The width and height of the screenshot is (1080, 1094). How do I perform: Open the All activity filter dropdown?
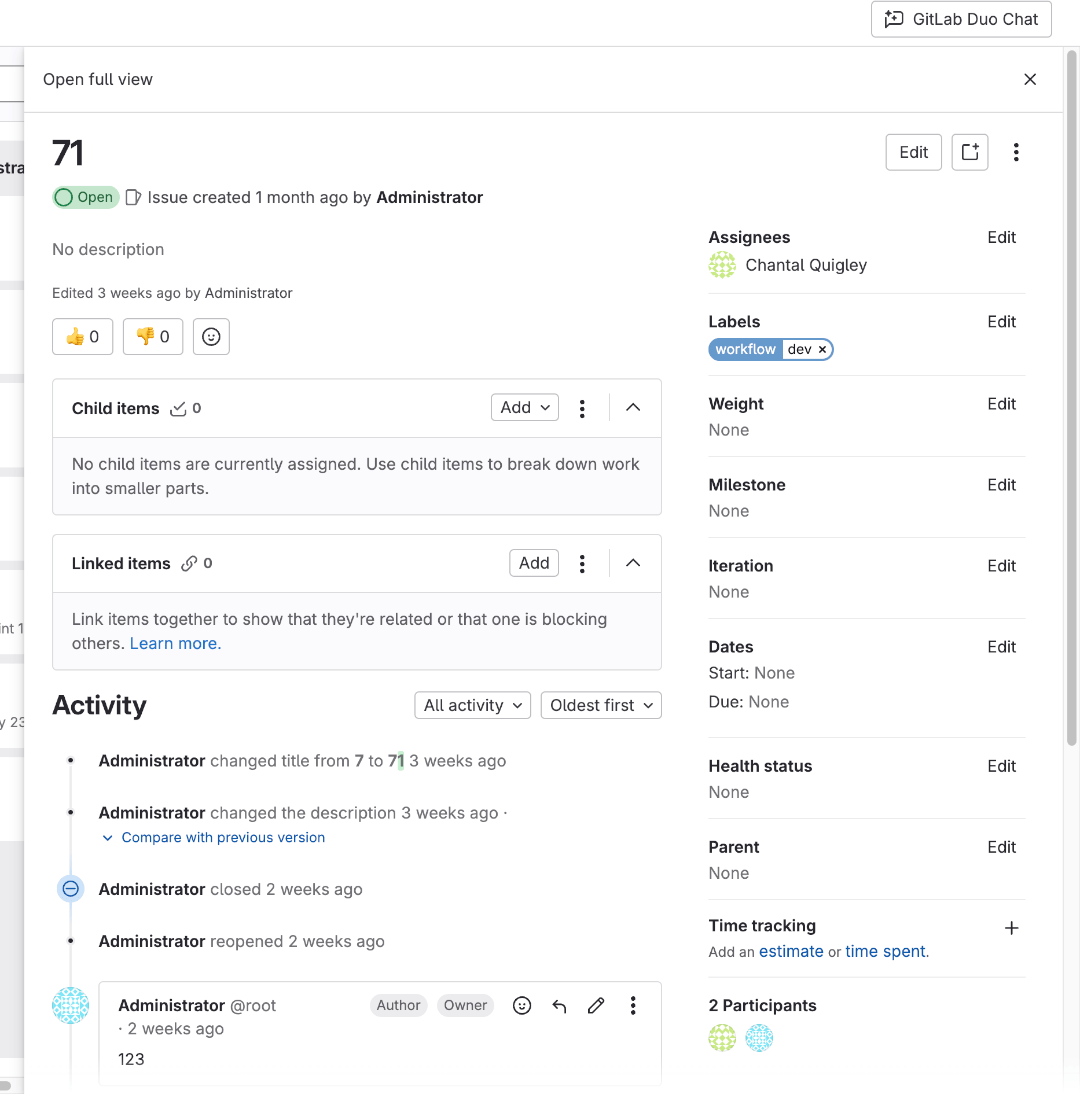pos(472,705)
